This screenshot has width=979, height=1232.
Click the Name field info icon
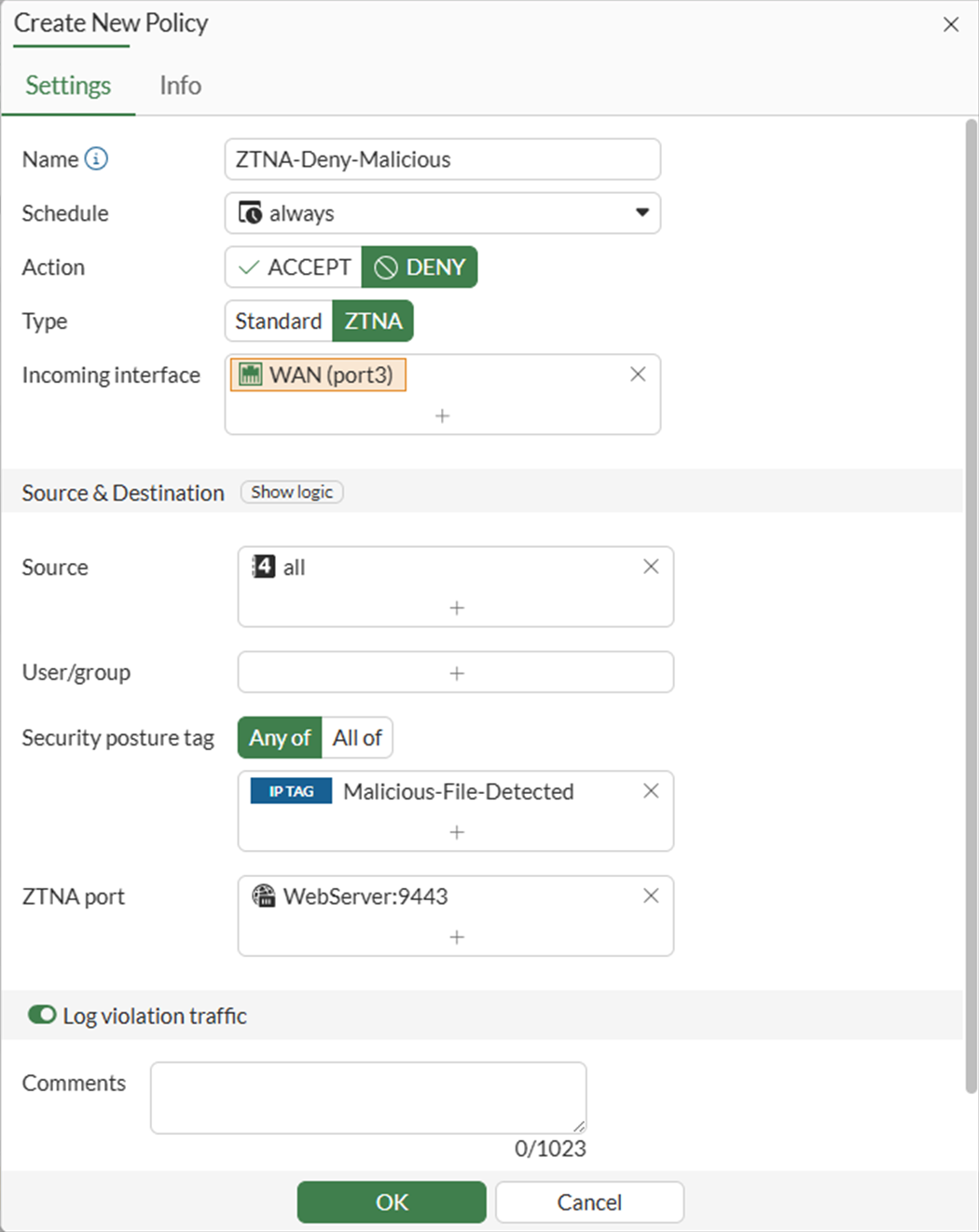pyautogui.click(x=96, y=159)
